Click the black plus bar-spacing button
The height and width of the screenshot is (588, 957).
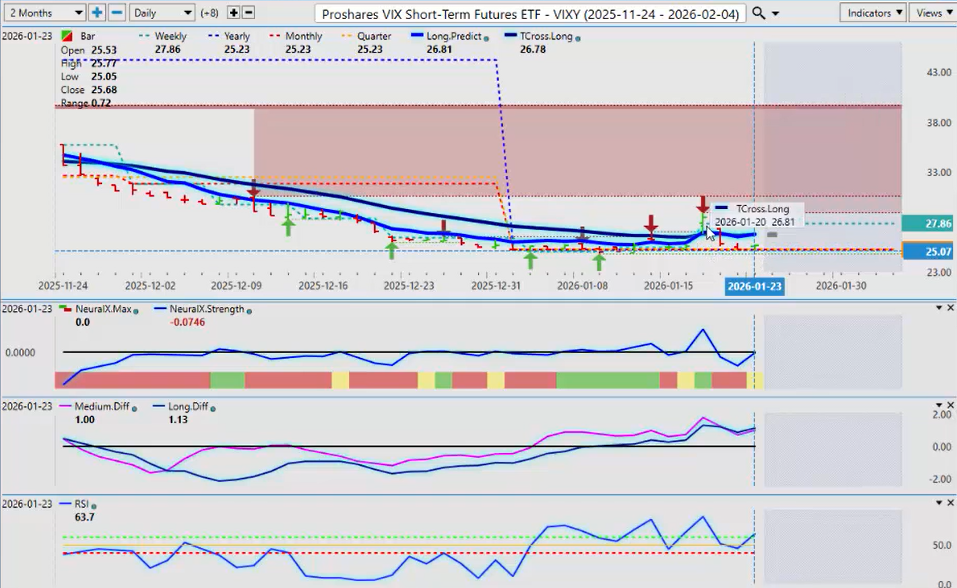233,13
